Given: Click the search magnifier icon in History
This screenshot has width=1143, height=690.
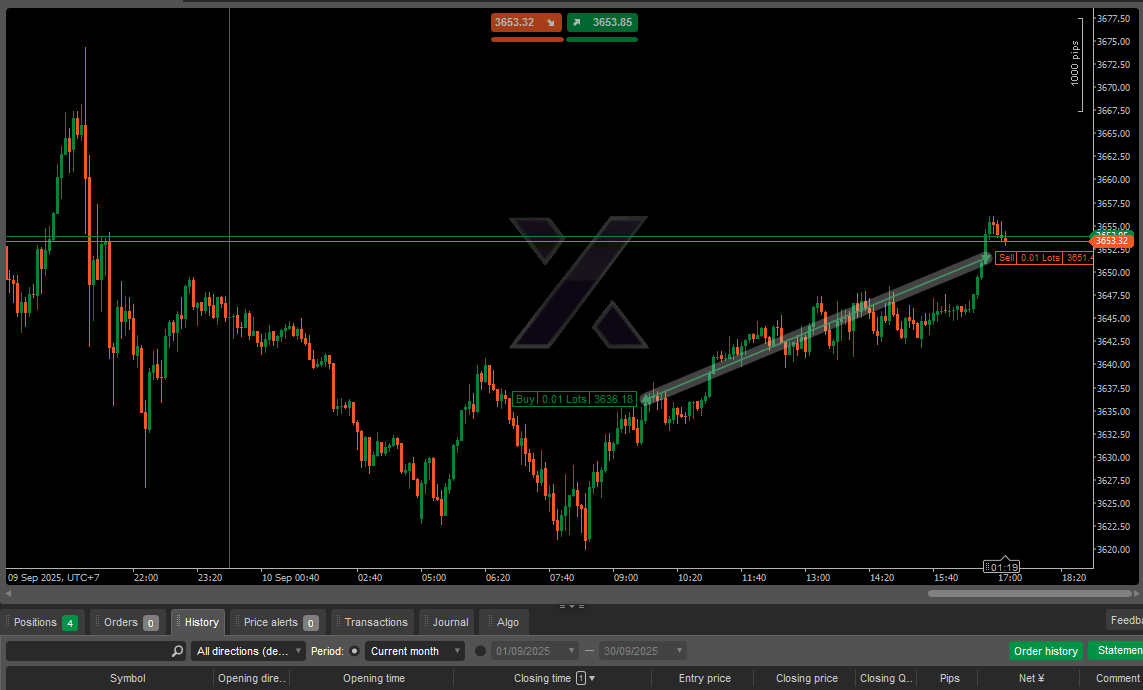Looking at the screenshot, I should 177,651.
